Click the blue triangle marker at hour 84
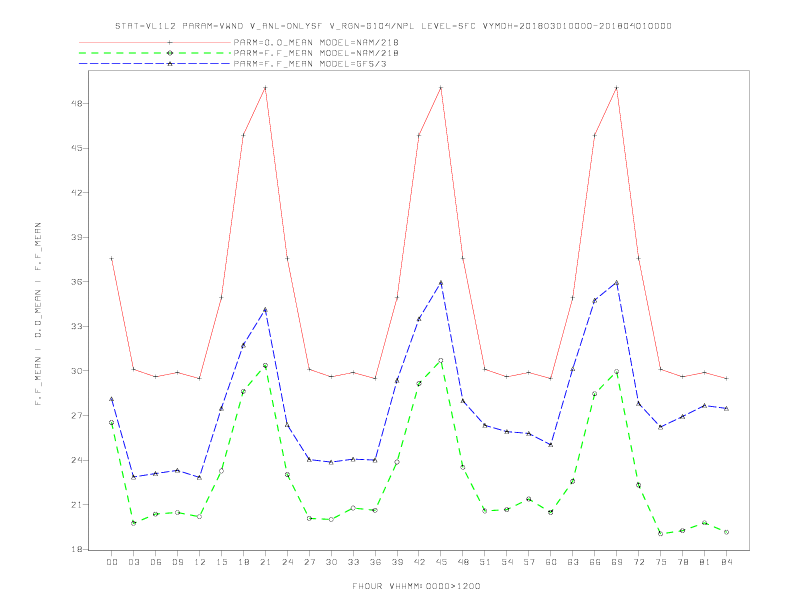The image size is (792, 612). 726,408
